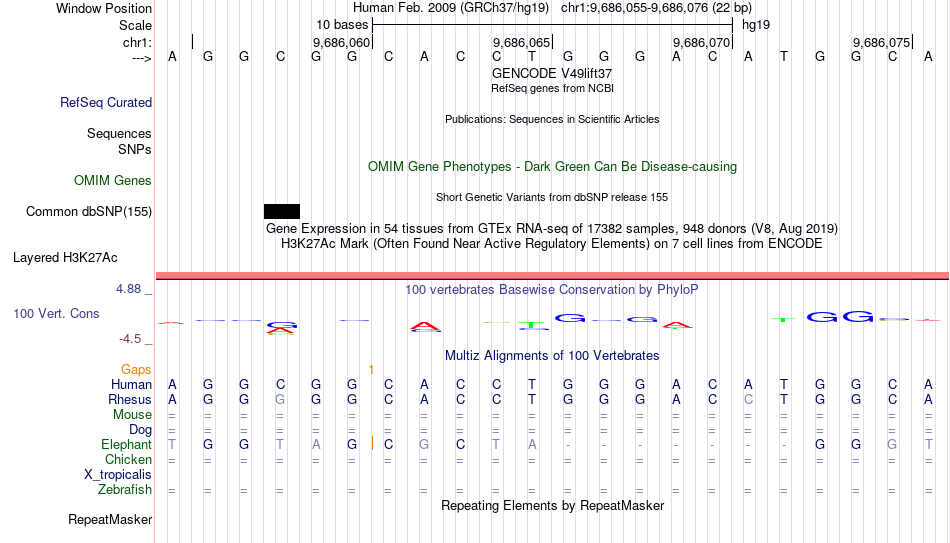This screenshot has height=543, width=950.
Task: Click the orange insertion bar in Elephant row
Action: coord(372,444)
